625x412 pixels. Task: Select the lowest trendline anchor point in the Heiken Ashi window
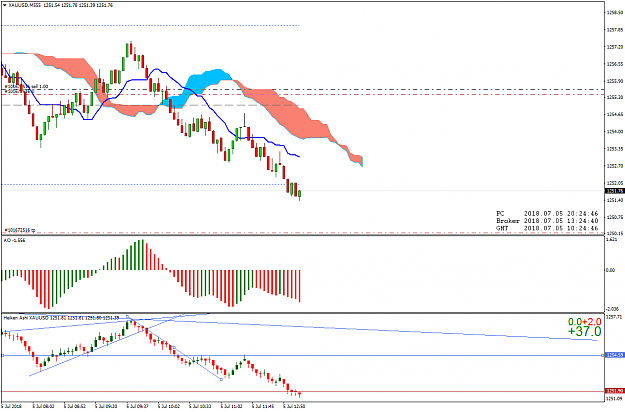click(221, 379)
